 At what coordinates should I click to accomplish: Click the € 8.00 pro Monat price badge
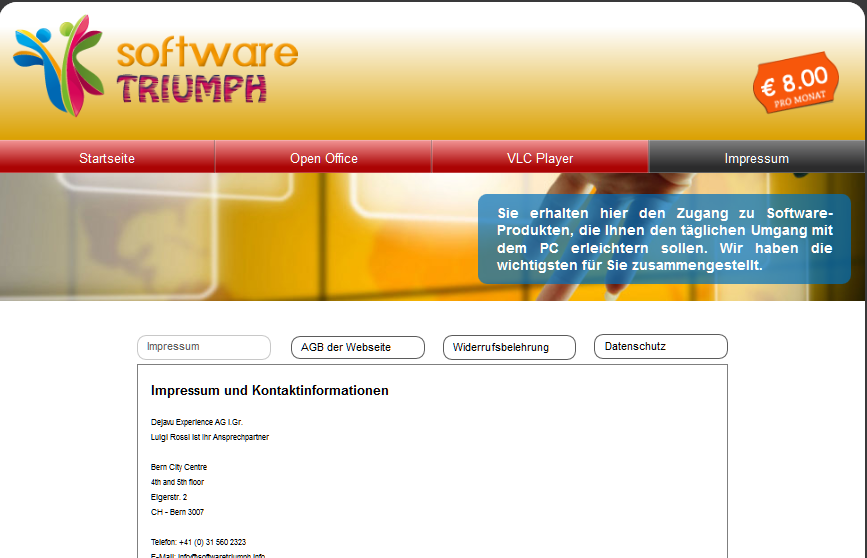(796, 83)
